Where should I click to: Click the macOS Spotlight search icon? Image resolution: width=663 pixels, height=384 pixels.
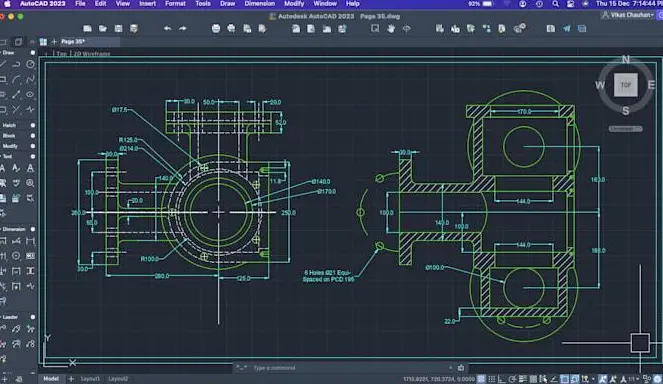[555, 4]
